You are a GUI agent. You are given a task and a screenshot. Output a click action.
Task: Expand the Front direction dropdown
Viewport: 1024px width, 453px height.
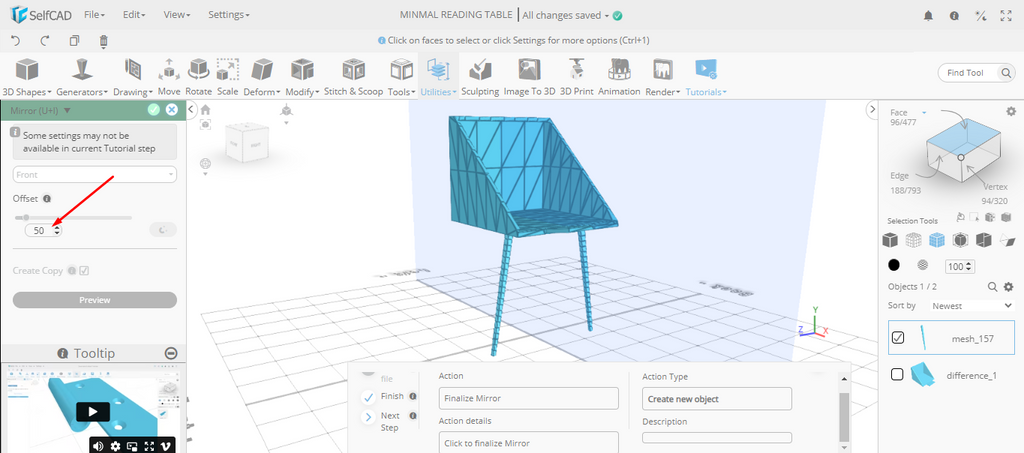[95, 174]
